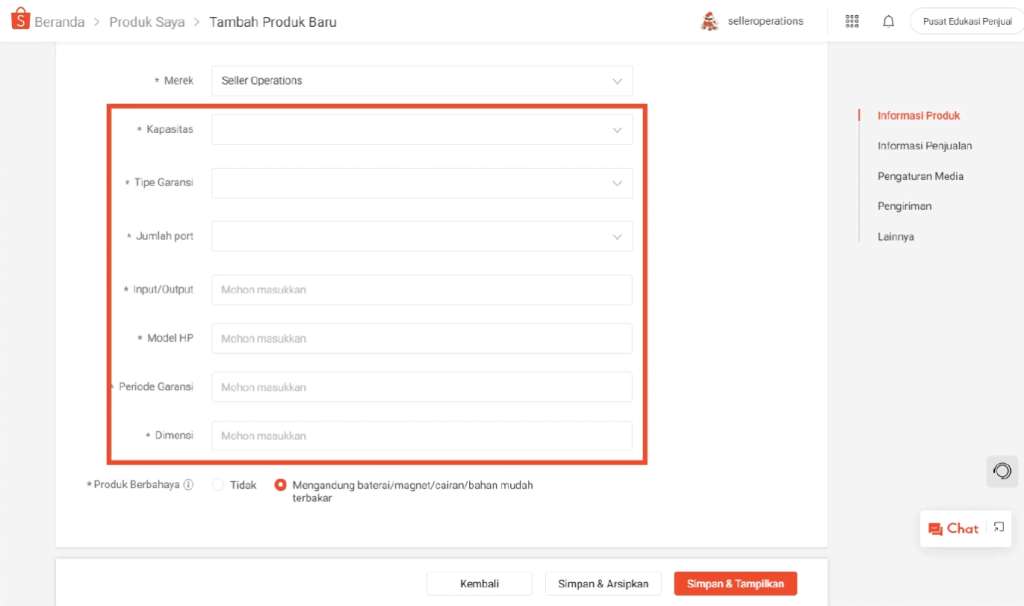The image size is (1024, 606).
Task: Go to Informasi Produk section
Action: click(x=918, y=116)
